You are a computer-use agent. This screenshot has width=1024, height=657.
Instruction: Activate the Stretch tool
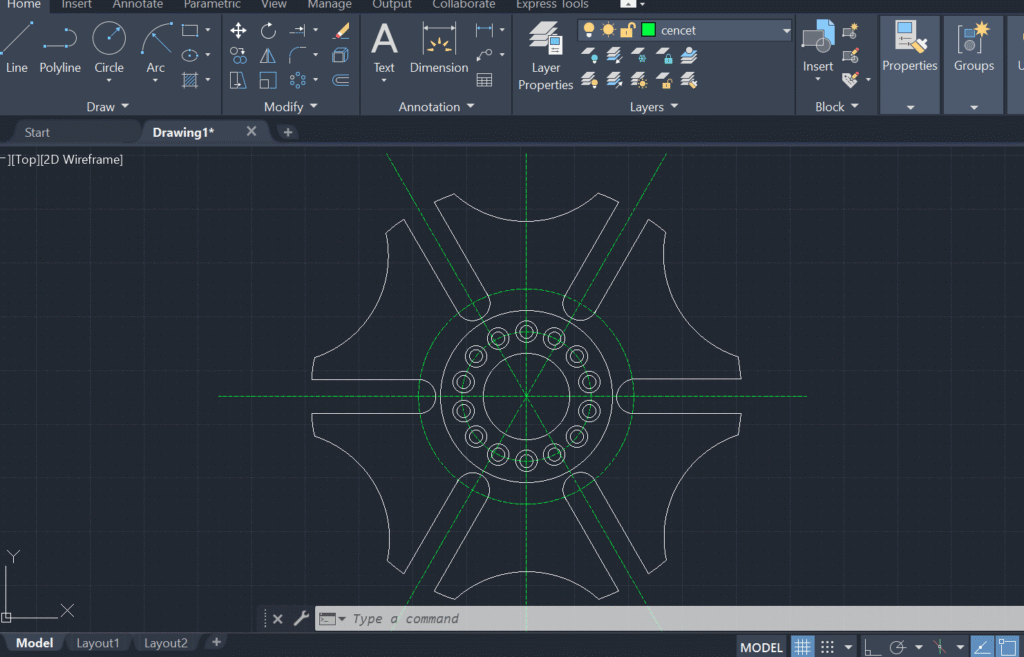point(238,80)
